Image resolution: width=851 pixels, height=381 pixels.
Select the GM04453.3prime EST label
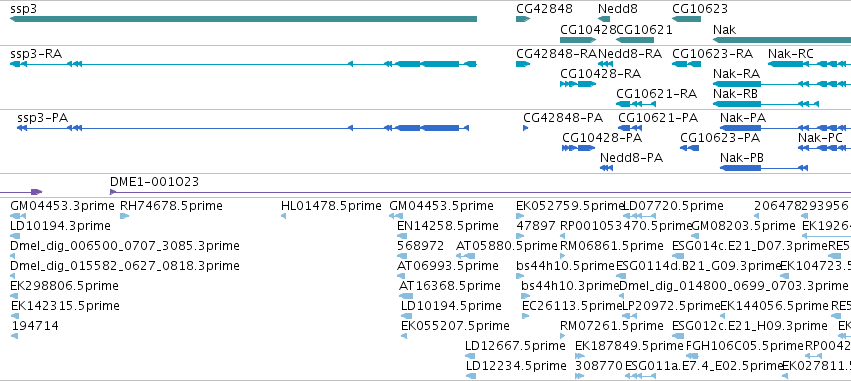tap(62, 206)
